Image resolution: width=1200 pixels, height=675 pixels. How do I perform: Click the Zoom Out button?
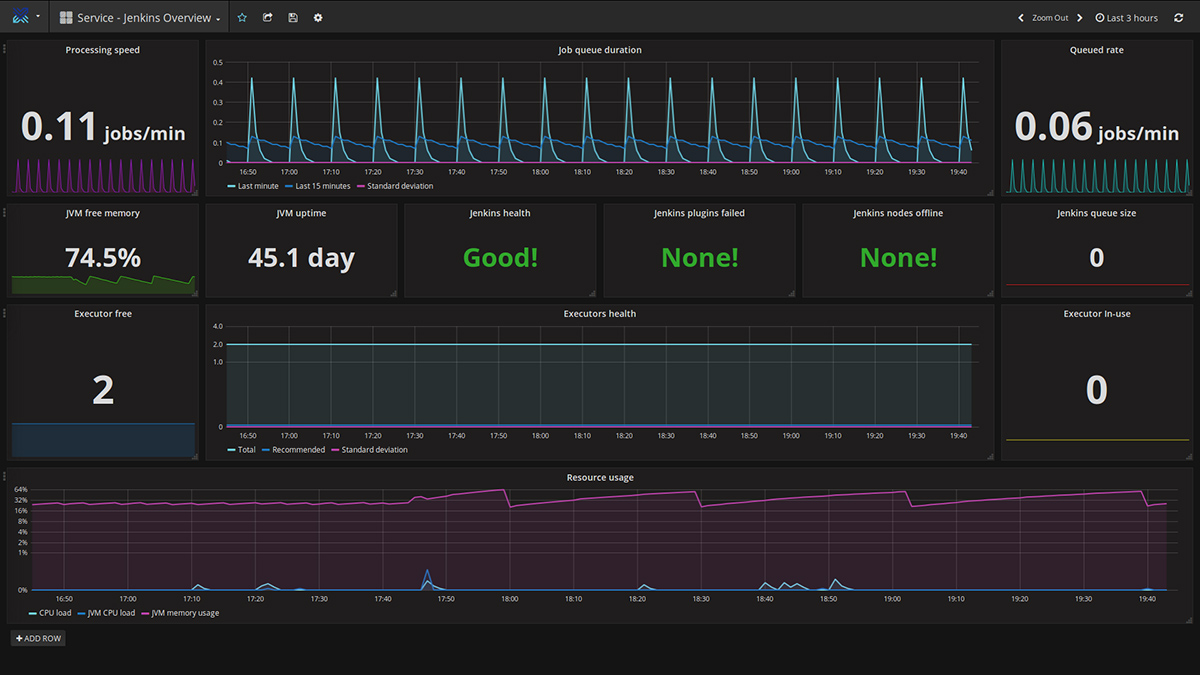click(x=1050, y=18)
